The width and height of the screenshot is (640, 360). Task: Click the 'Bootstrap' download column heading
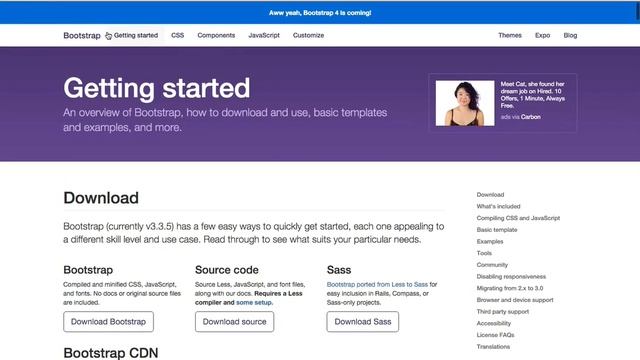tap(88, 270)
